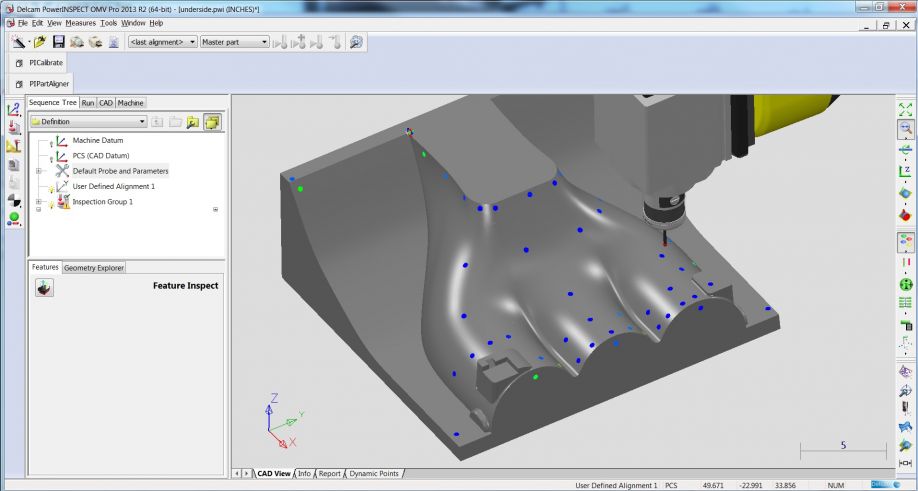Open the Master part dropdown
The image size is (918, 491).
pyautogui.click(x=234, y=42)
